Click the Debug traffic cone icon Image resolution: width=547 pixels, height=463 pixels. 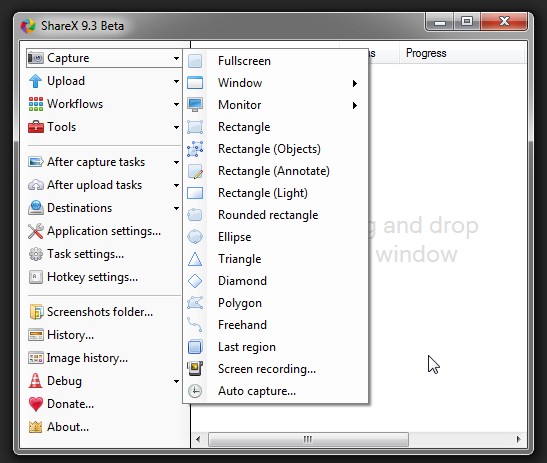point(36,381)
